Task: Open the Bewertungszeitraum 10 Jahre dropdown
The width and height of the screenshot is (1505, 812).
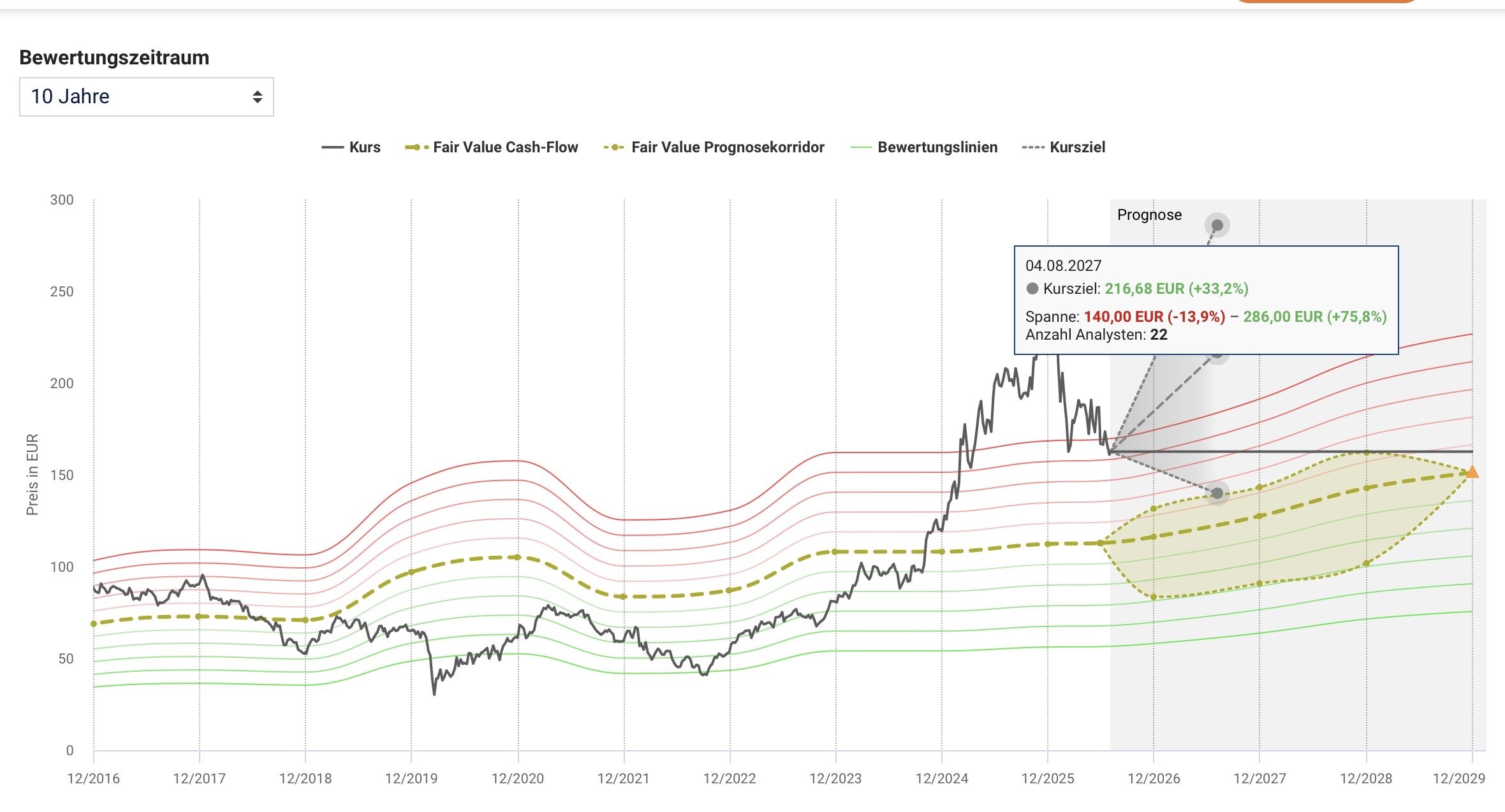Action: click(x=146, y=97)
